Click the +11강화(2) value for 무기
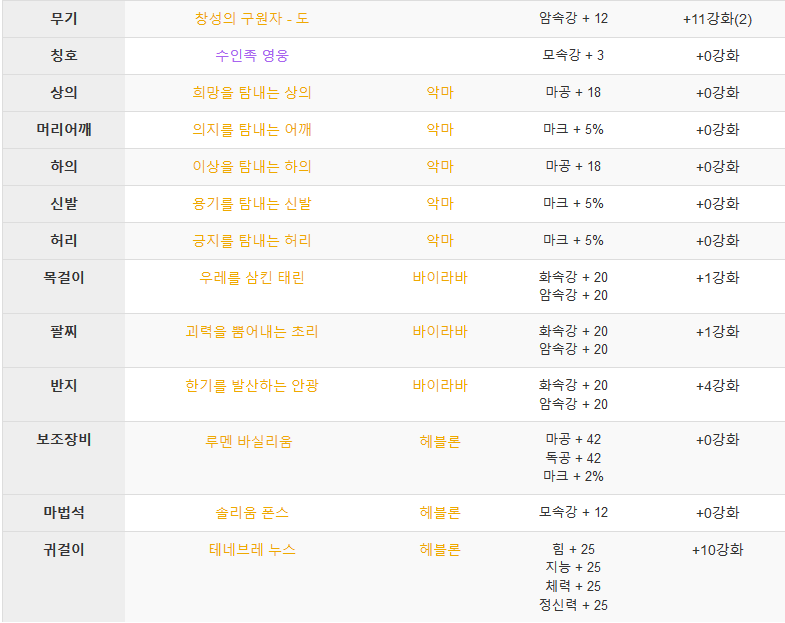The width and height of the screenshot is (785, 623). pyautogui.click(x=717, y=19)
